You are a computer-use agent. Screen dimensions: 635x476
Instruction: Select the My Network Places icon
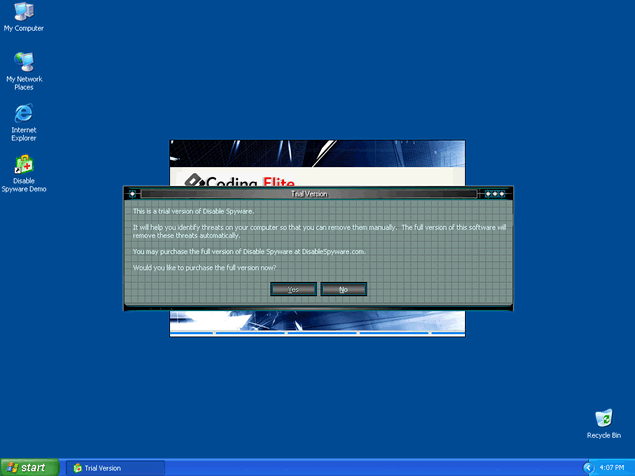click(23, 62)
